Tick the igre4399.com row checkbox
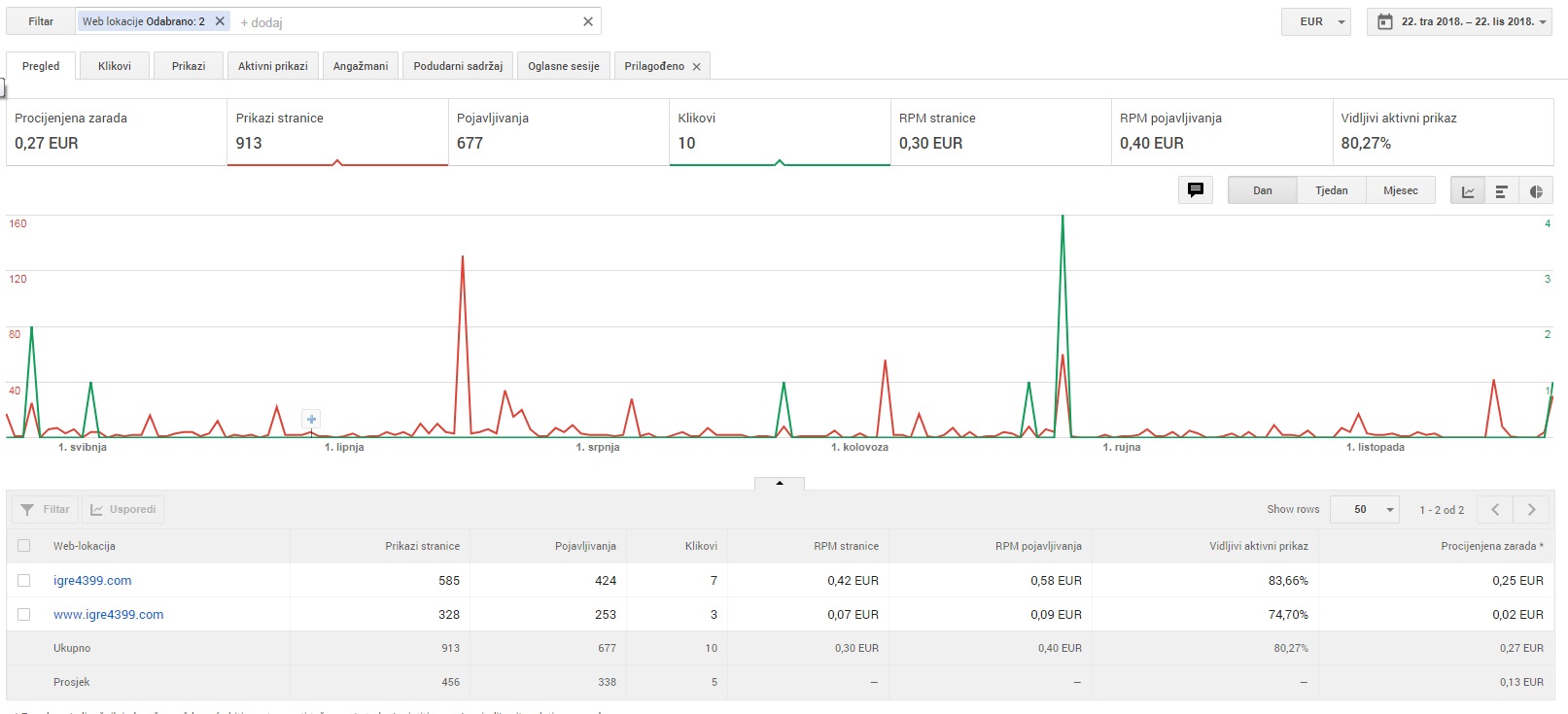The image size is (1568, 714). point(24,580)
